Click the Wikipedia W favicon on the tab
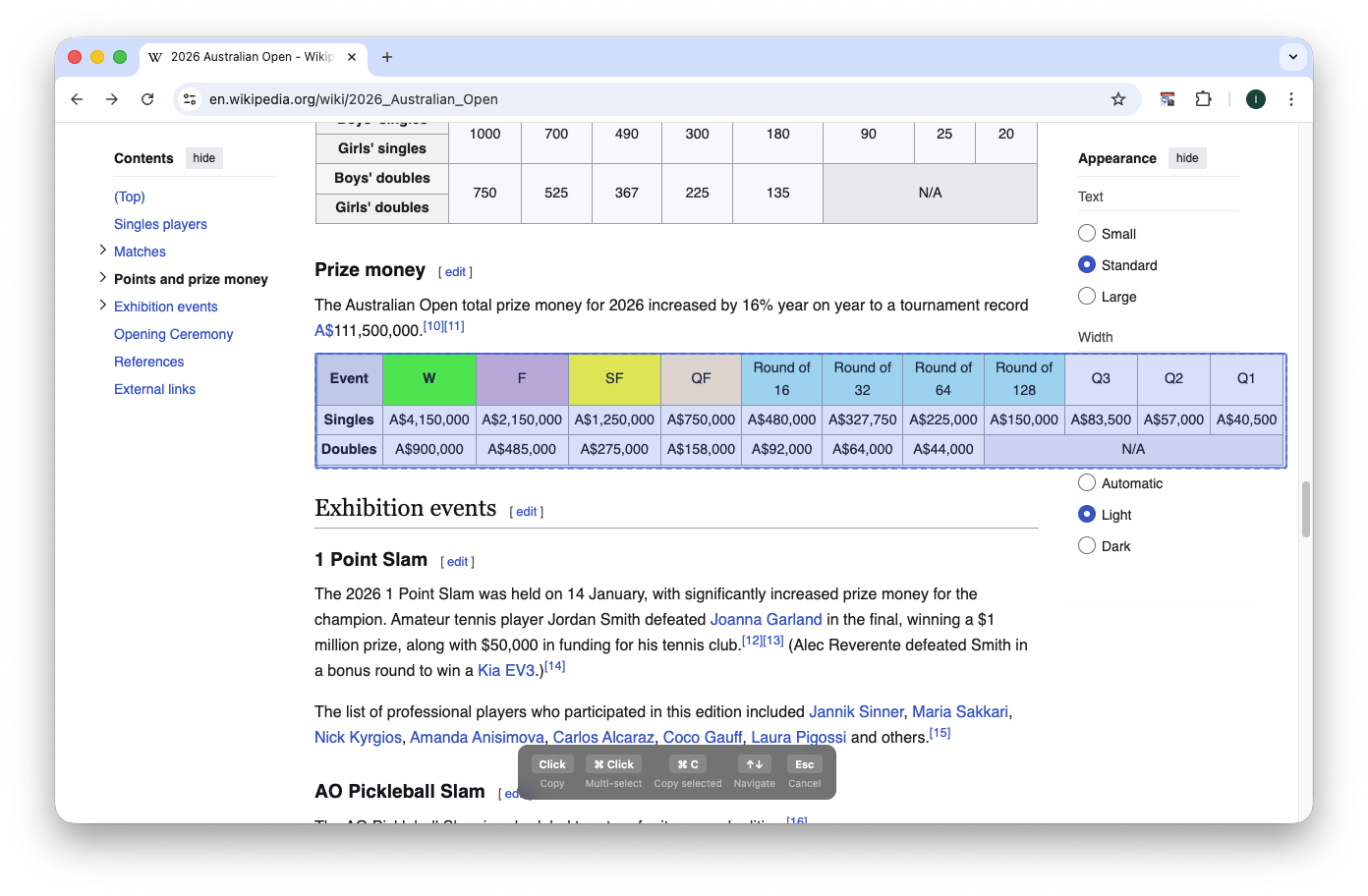Viewport: 1368px width, 896px height. coord(154,58)
